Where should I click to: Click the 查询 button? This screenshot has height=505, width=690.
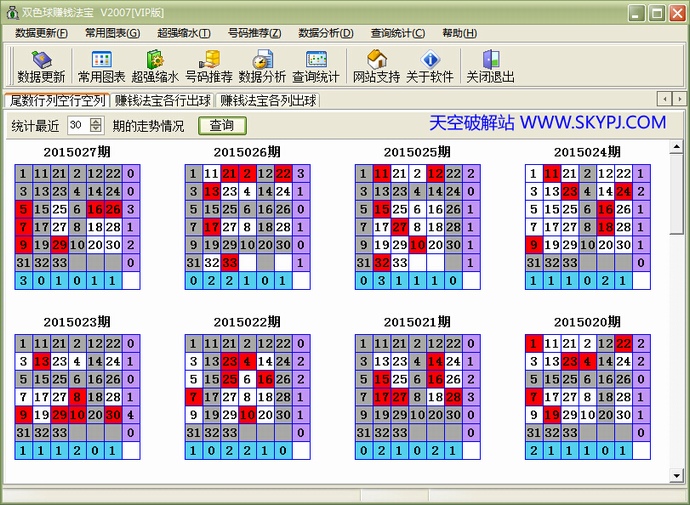221,125
